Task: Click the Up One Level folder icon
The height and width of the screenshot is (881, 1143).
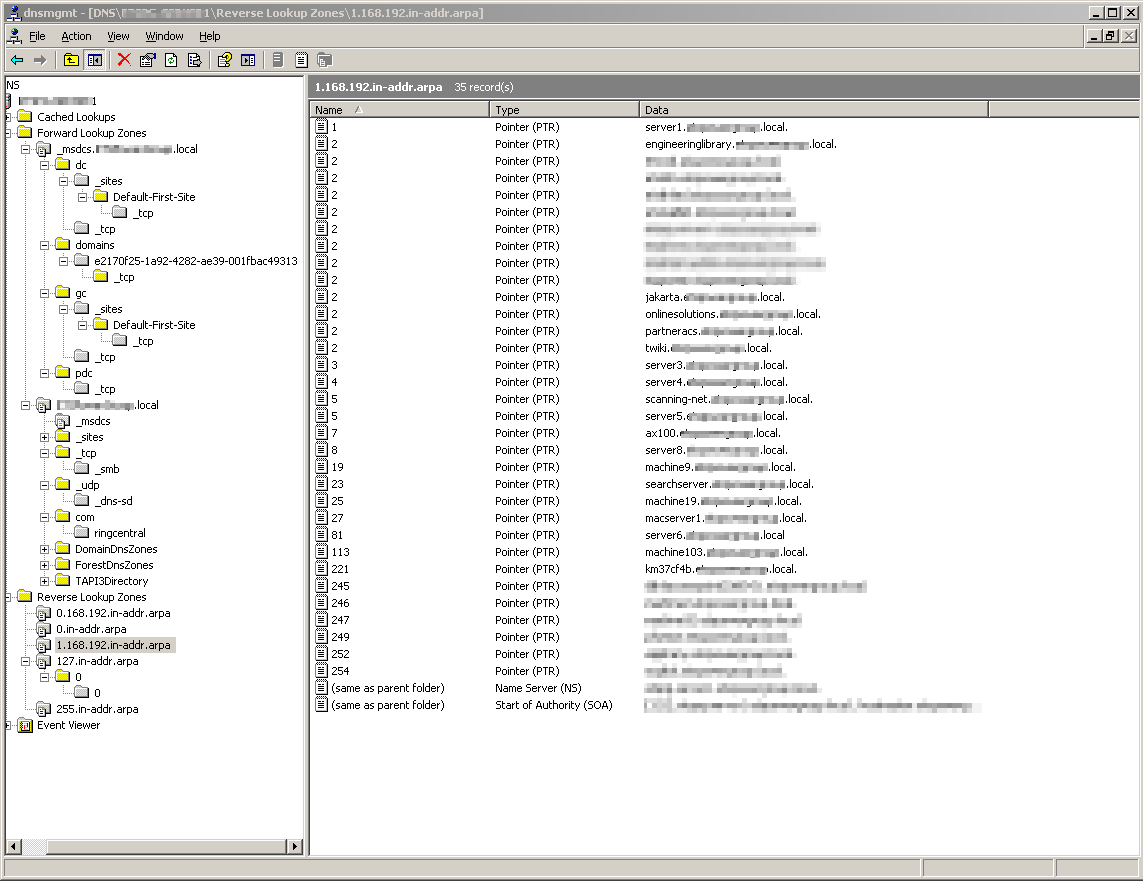Action: [x=71, y=60]
